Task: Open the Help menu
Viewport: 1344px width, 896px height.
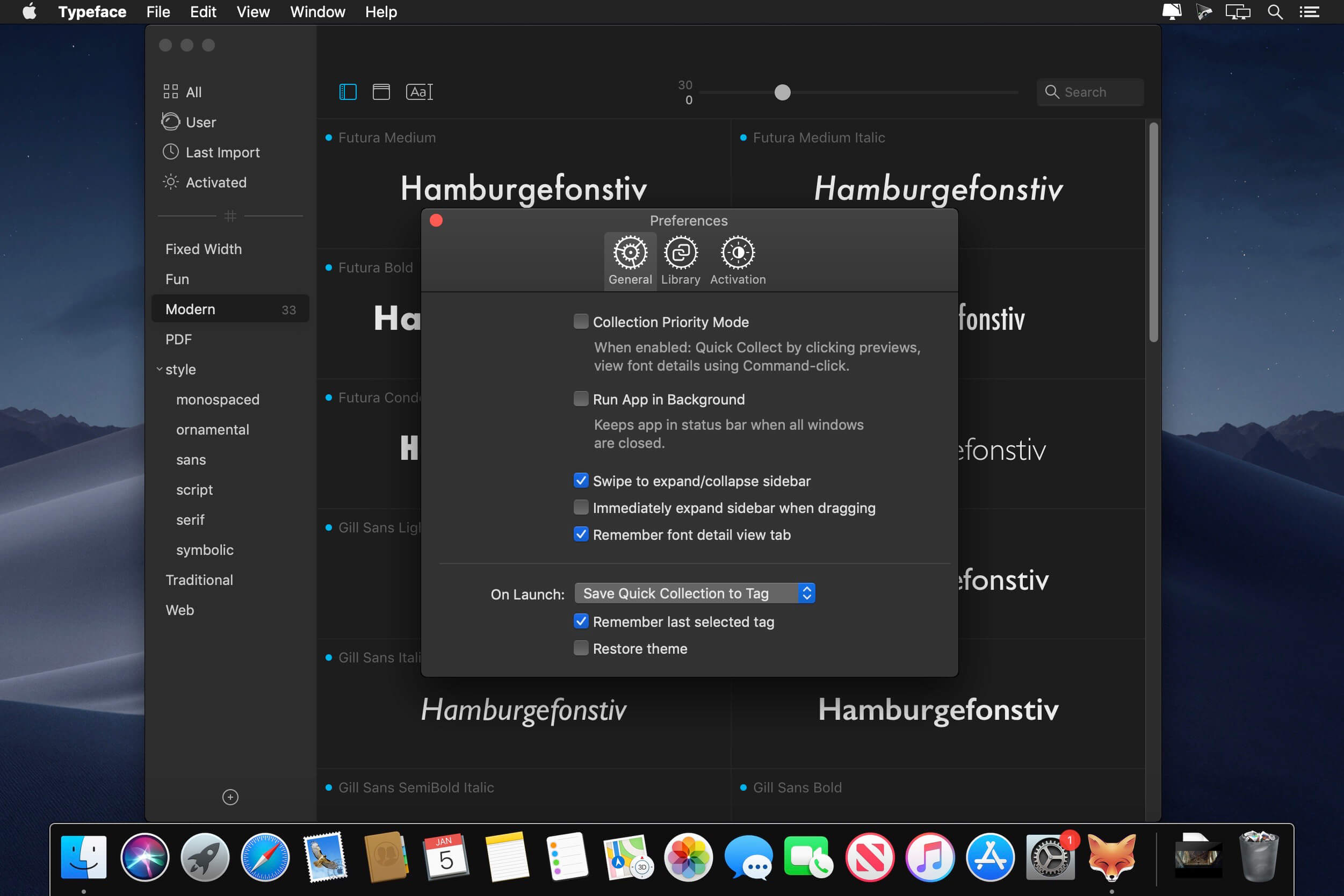Action: [381, 12]
